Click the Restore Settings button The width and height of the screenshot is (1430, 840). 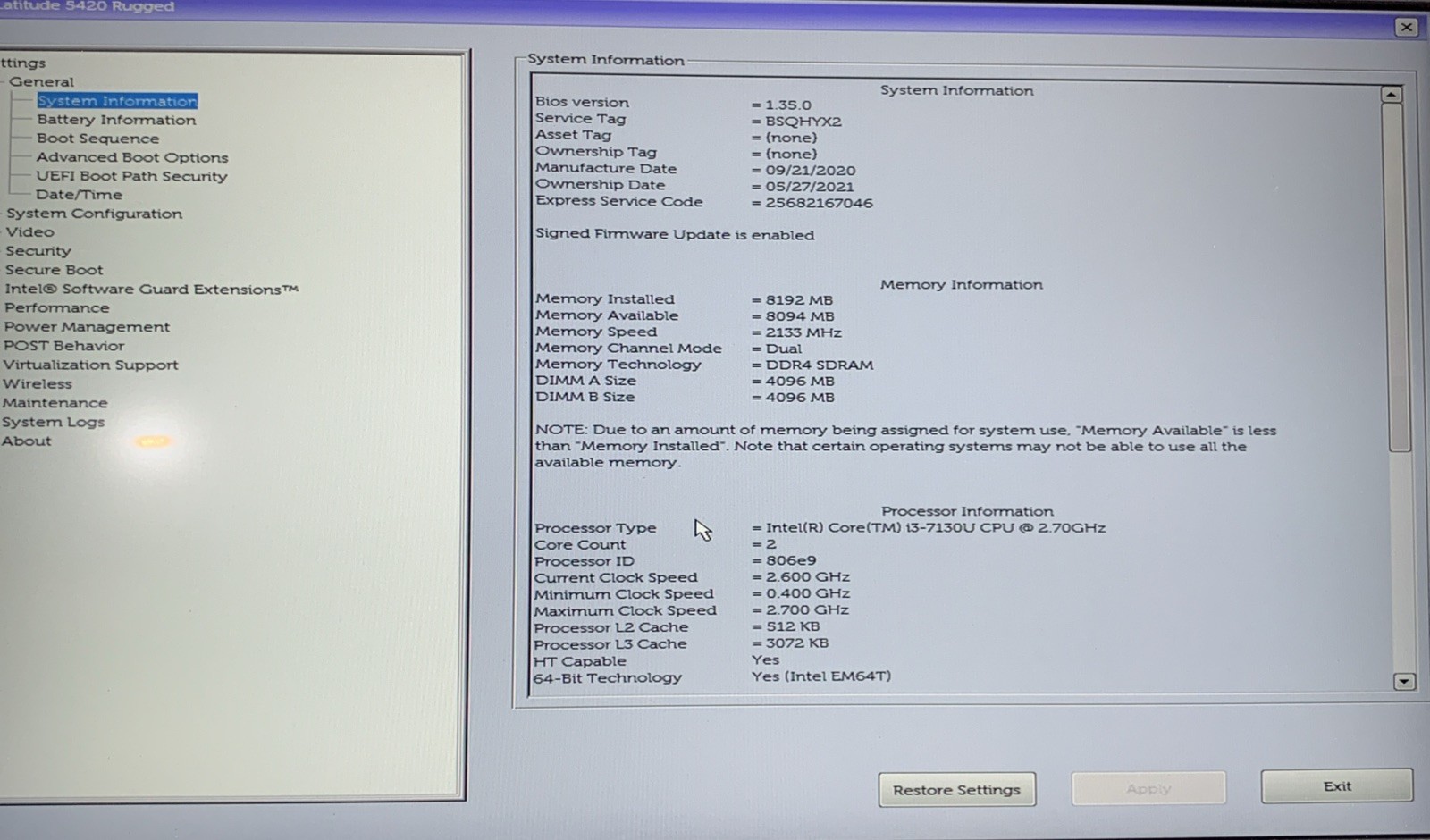click(x=957, y=790)
